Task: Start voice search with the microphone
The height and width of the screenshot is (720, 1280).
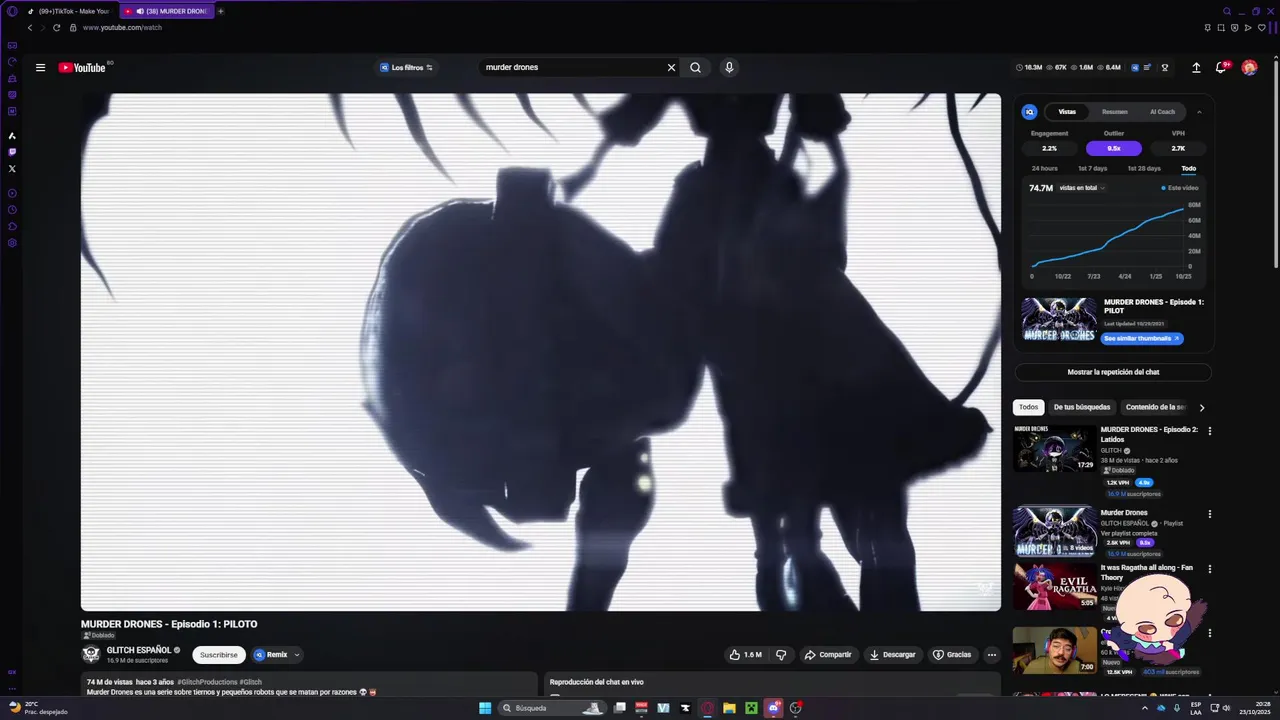Action: (729, 68)
